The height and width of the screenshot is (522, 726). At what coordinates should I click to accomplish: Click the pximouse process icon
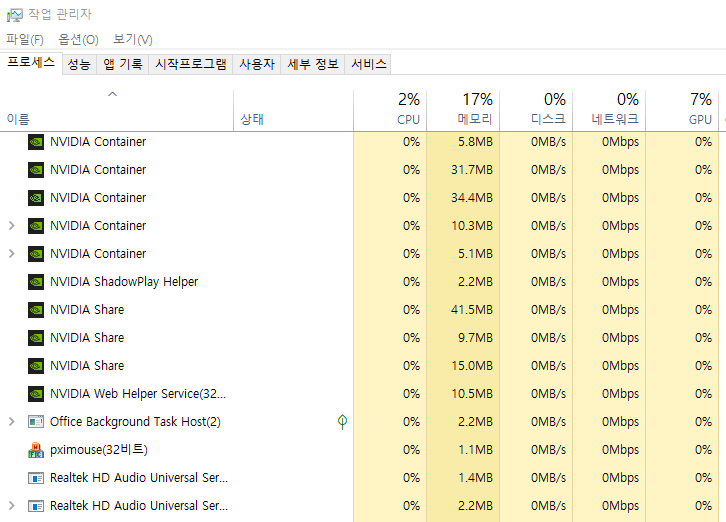tap(36, 450)
